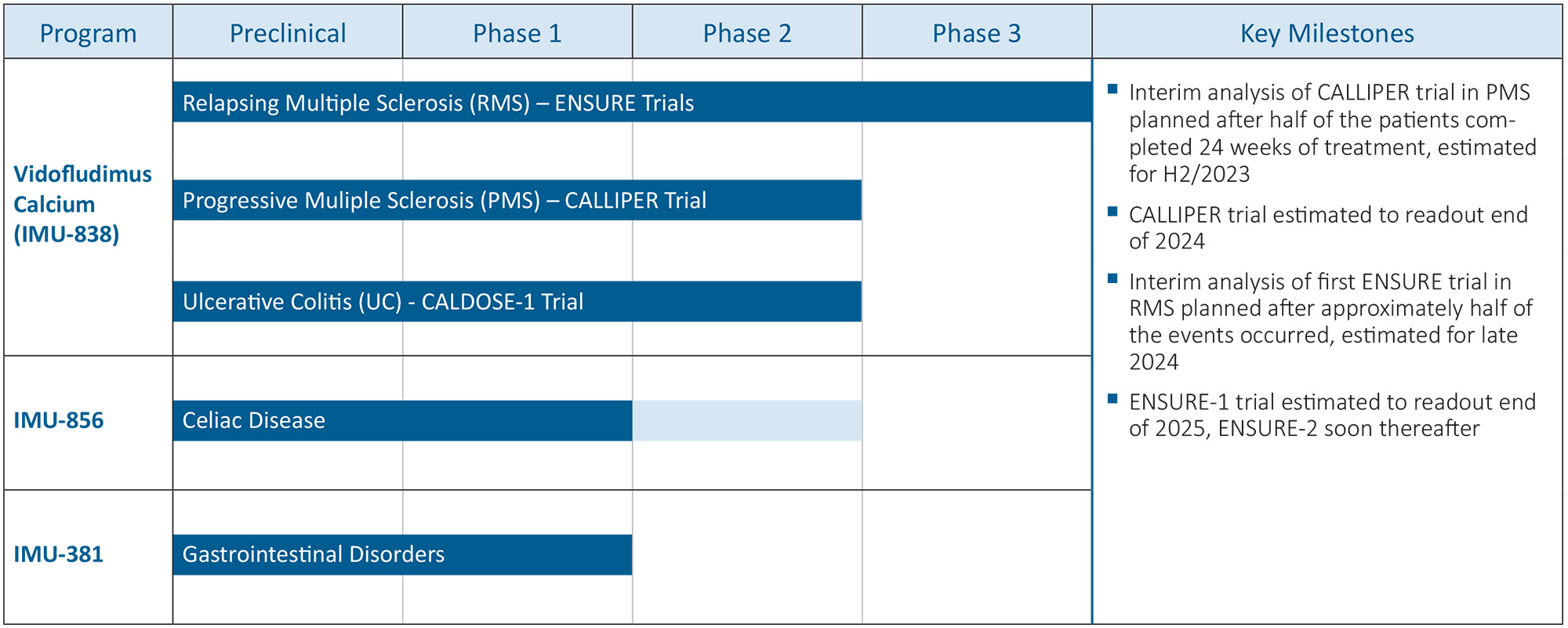Select the Gastrointestinal Disorders bar
This screenshot has height=628, width=1568.
click(402, 555)
